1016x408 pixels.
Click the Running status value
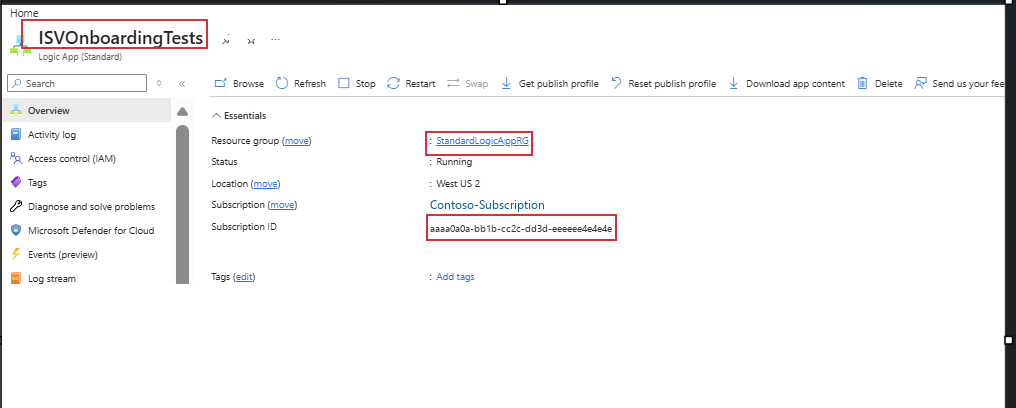(x=454, y=162)
